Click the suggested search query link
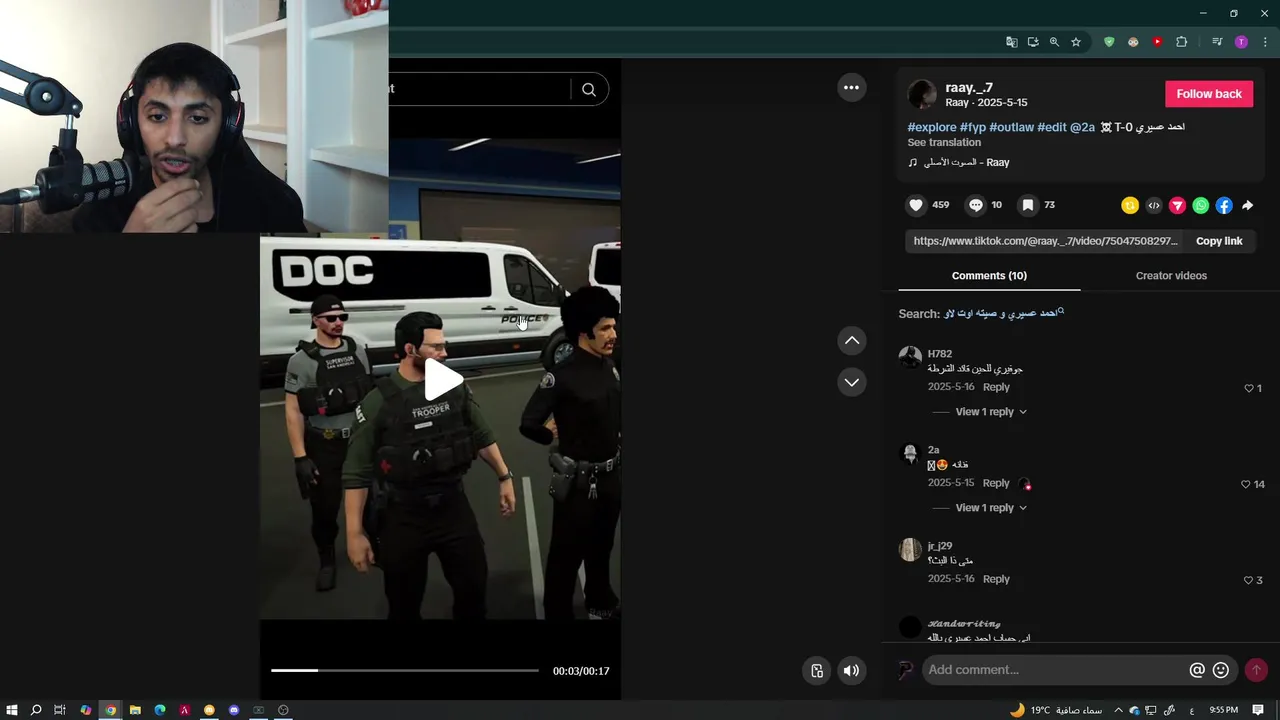 pyautogui.click(x=1003, y=313)
